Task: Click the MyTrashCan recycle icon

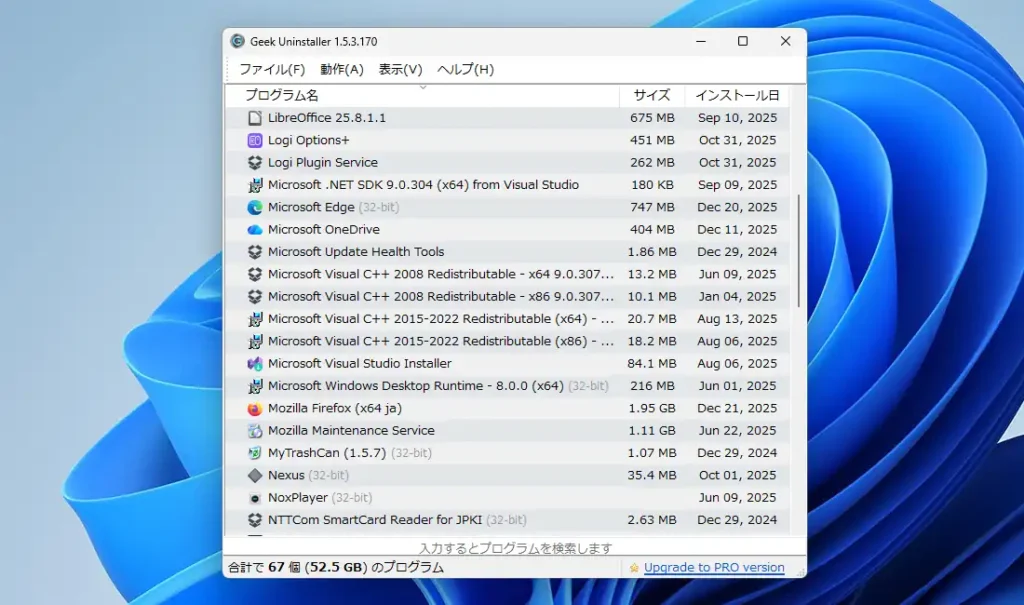Action: [x=255, y=452]
